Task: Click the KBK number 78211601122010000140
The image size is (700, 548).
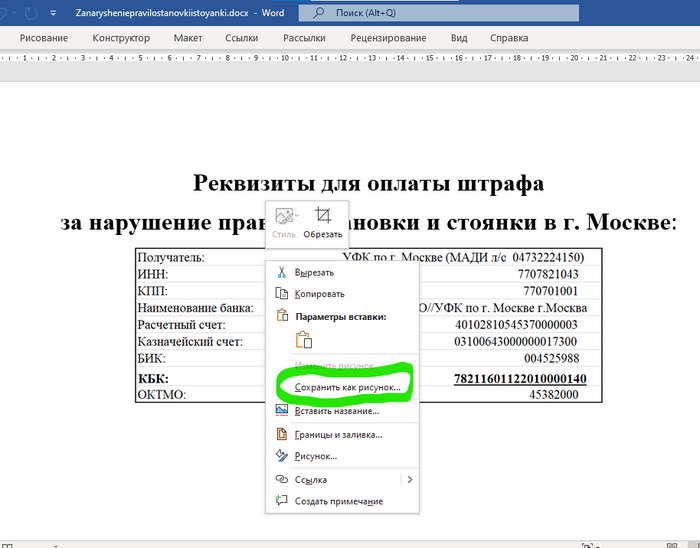Action: coord(520,378)
